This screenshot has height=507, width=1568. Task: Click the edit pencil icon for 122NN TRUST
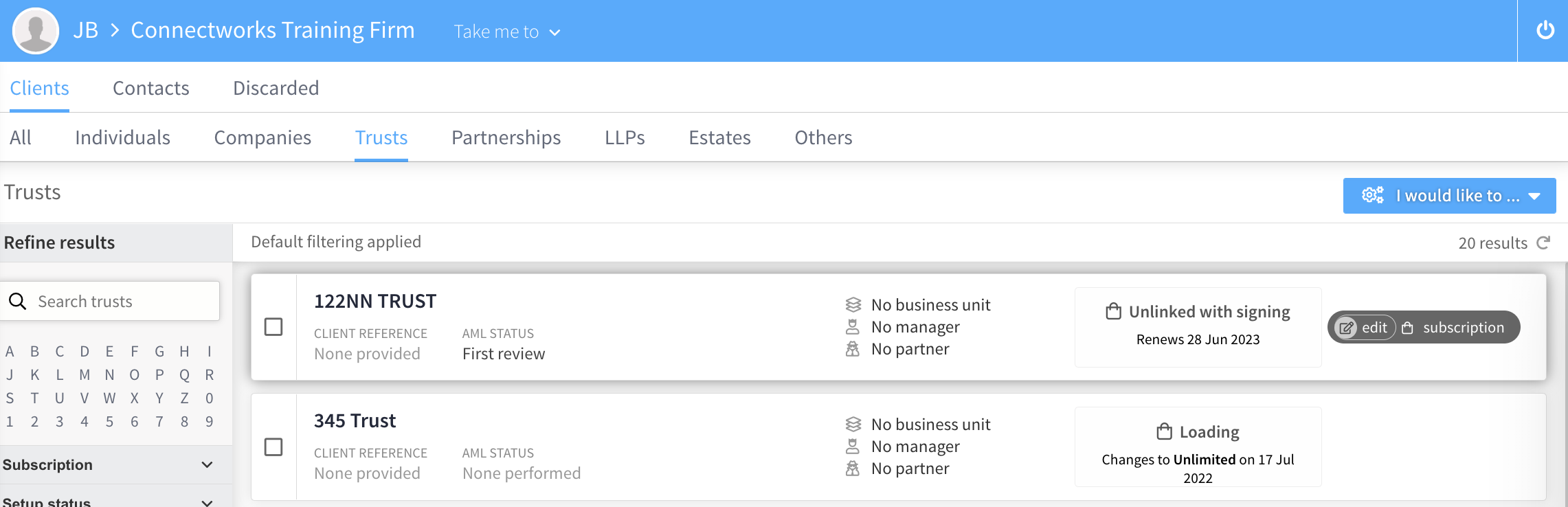1347,328
